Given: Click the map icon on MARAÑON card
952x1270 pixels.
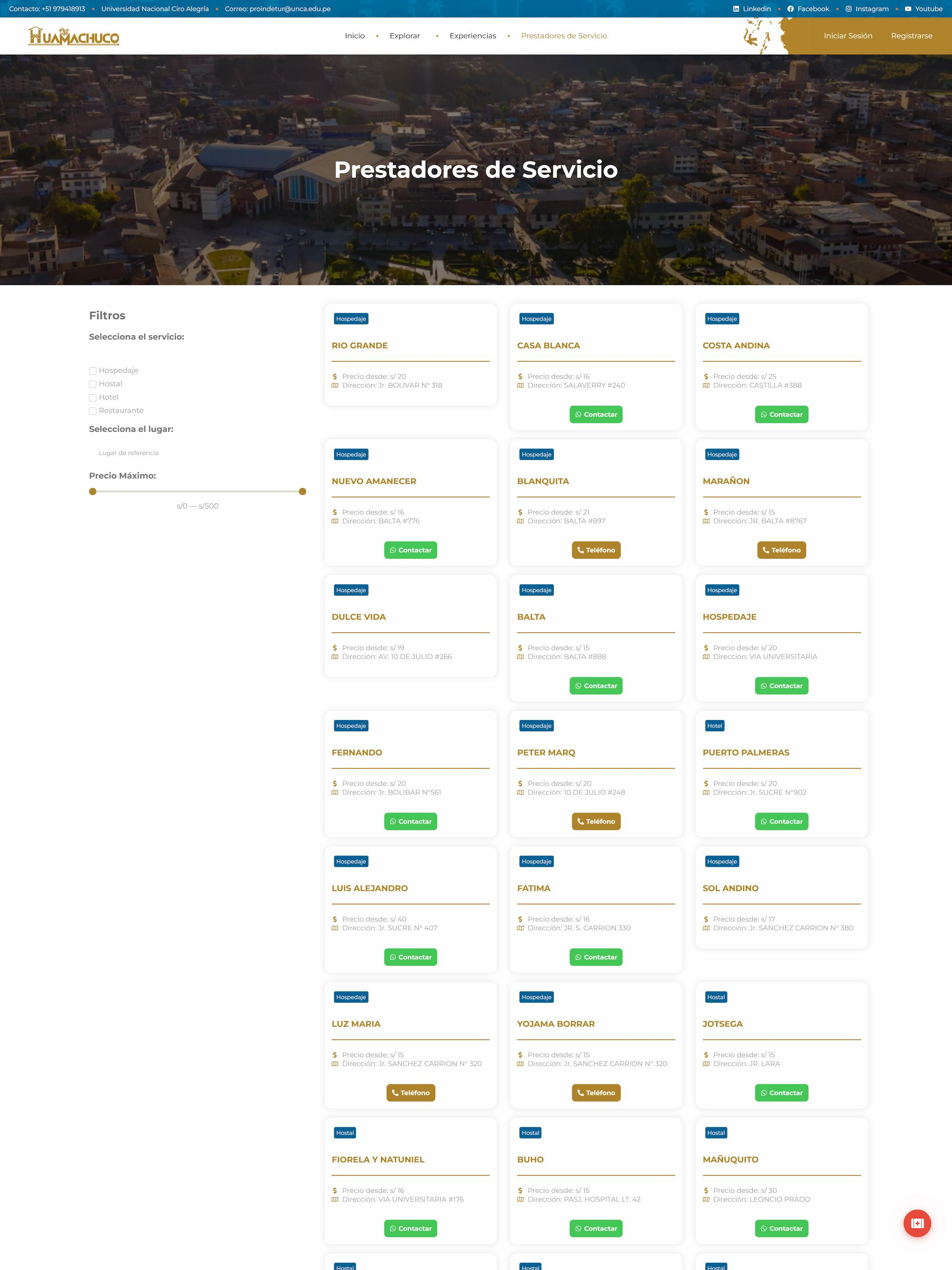Looking at the screenshot, I should click(706, 521).
